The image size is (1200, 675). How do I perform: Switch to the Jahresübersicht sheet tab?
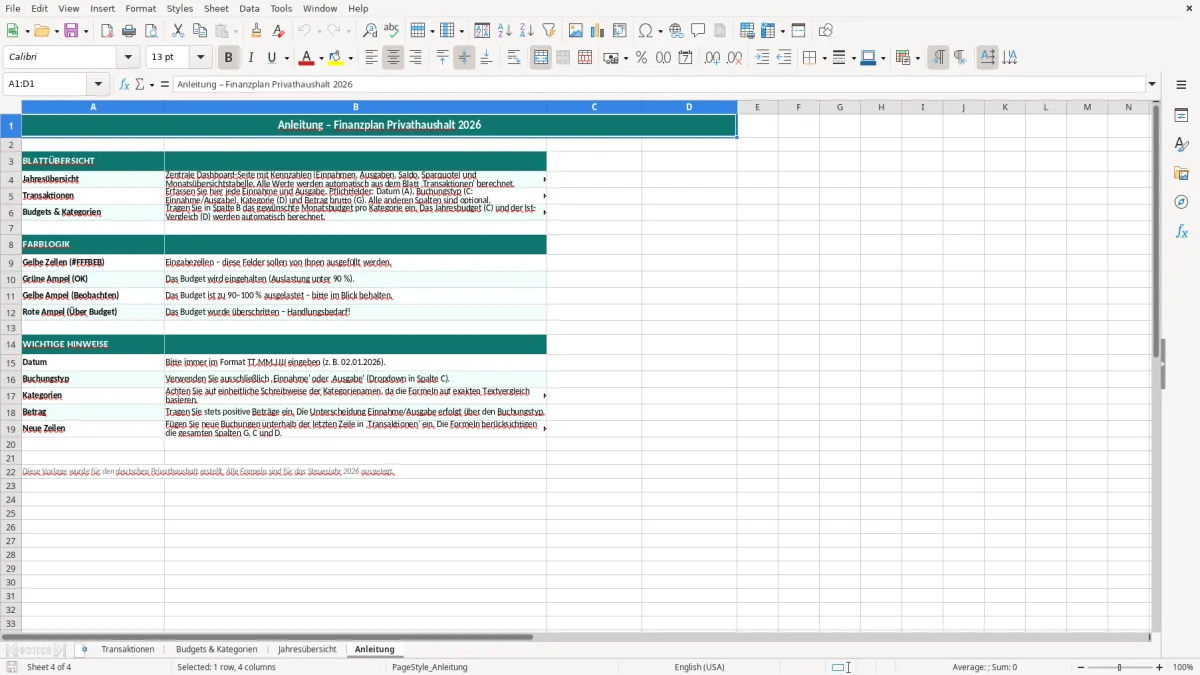[307, 649]
